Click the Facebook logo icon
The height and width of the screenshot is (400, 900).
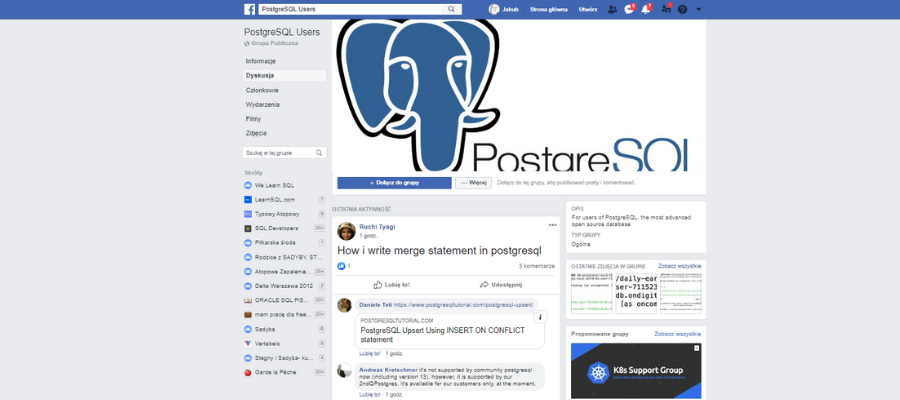250,9
